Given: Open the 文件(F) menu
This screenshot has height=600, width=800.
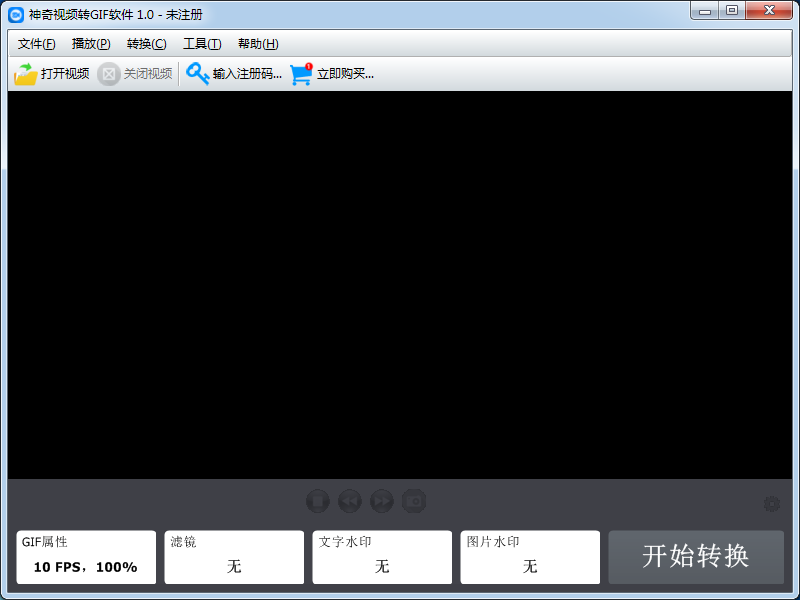Looking at the screenshot, I should tap(36, 43).
